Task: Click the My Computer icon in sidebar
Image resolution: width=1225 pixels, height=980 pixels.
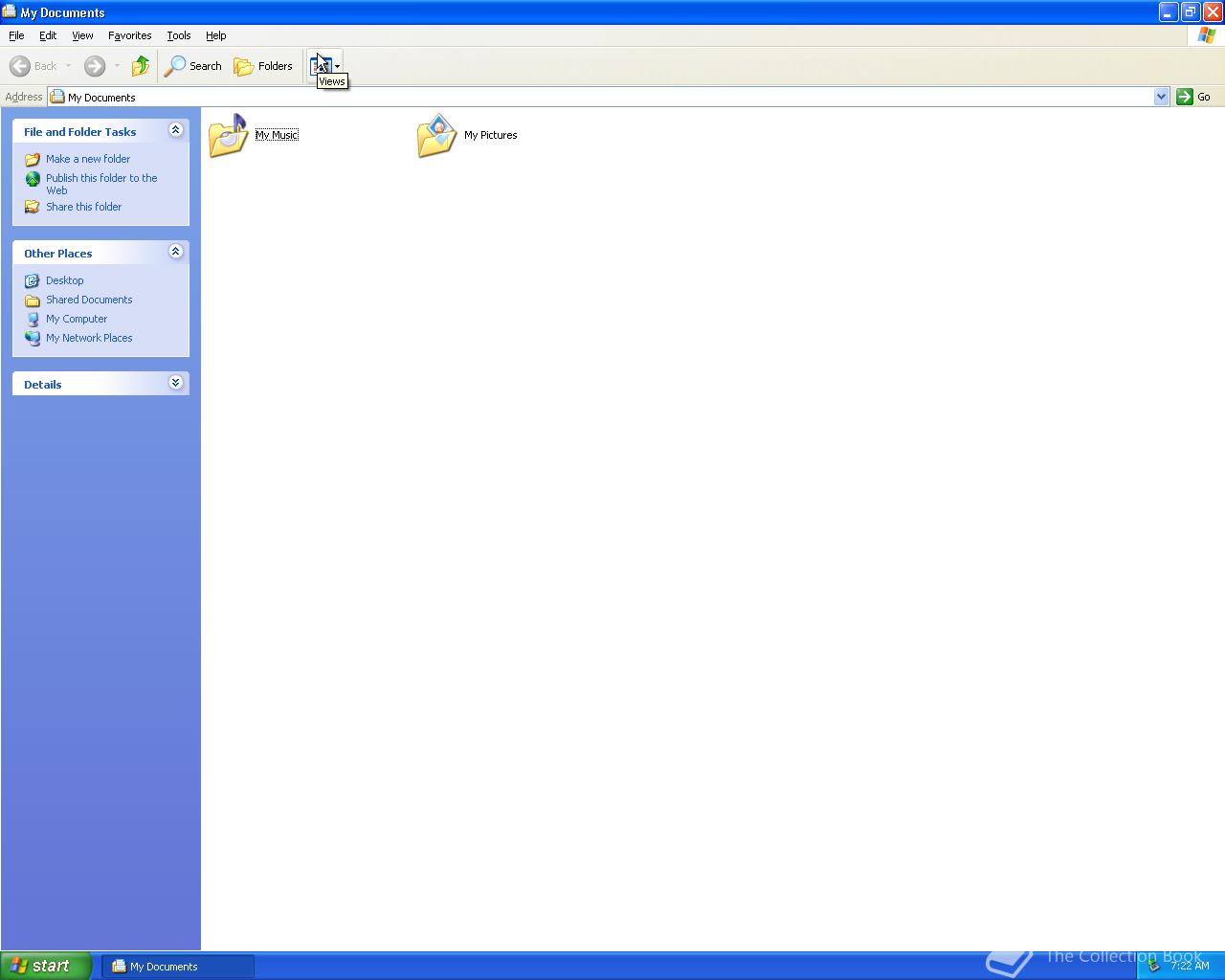Action: [33, 319]
